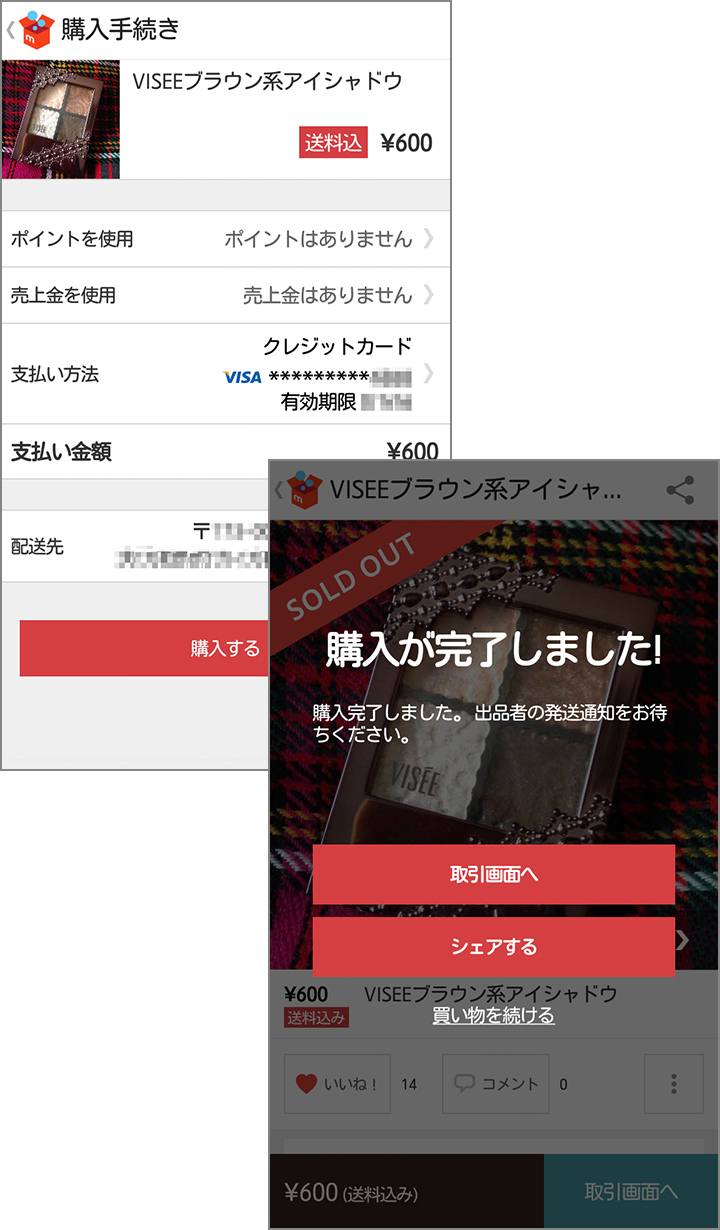Open the 配送先 delivery address row
Image resolution: width=720 pixels, height=1230 pixels.
(136, 546)
